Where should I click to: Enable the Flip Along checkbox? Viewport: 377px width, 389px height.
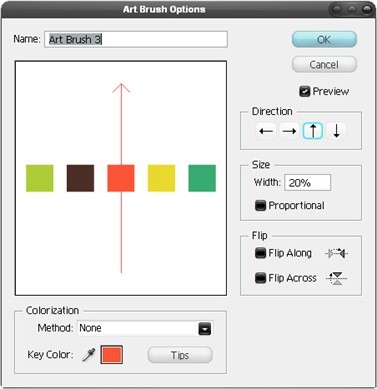point(260,253)
